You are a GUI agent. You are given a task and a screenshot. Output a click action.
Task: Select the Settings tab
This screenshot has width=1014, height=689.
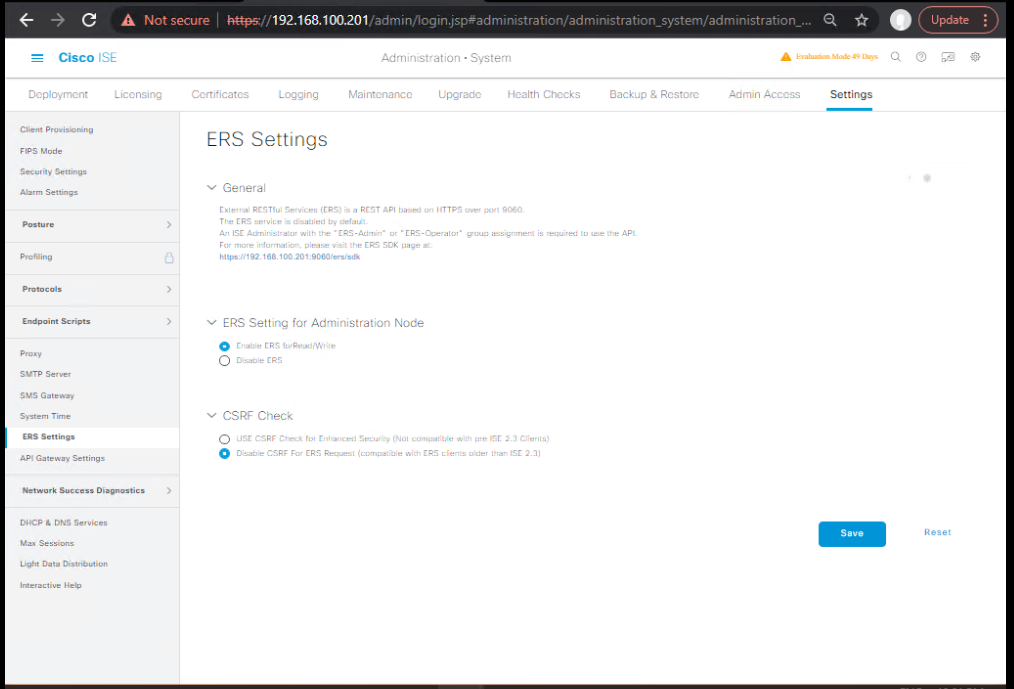click(x=850, y=94)
